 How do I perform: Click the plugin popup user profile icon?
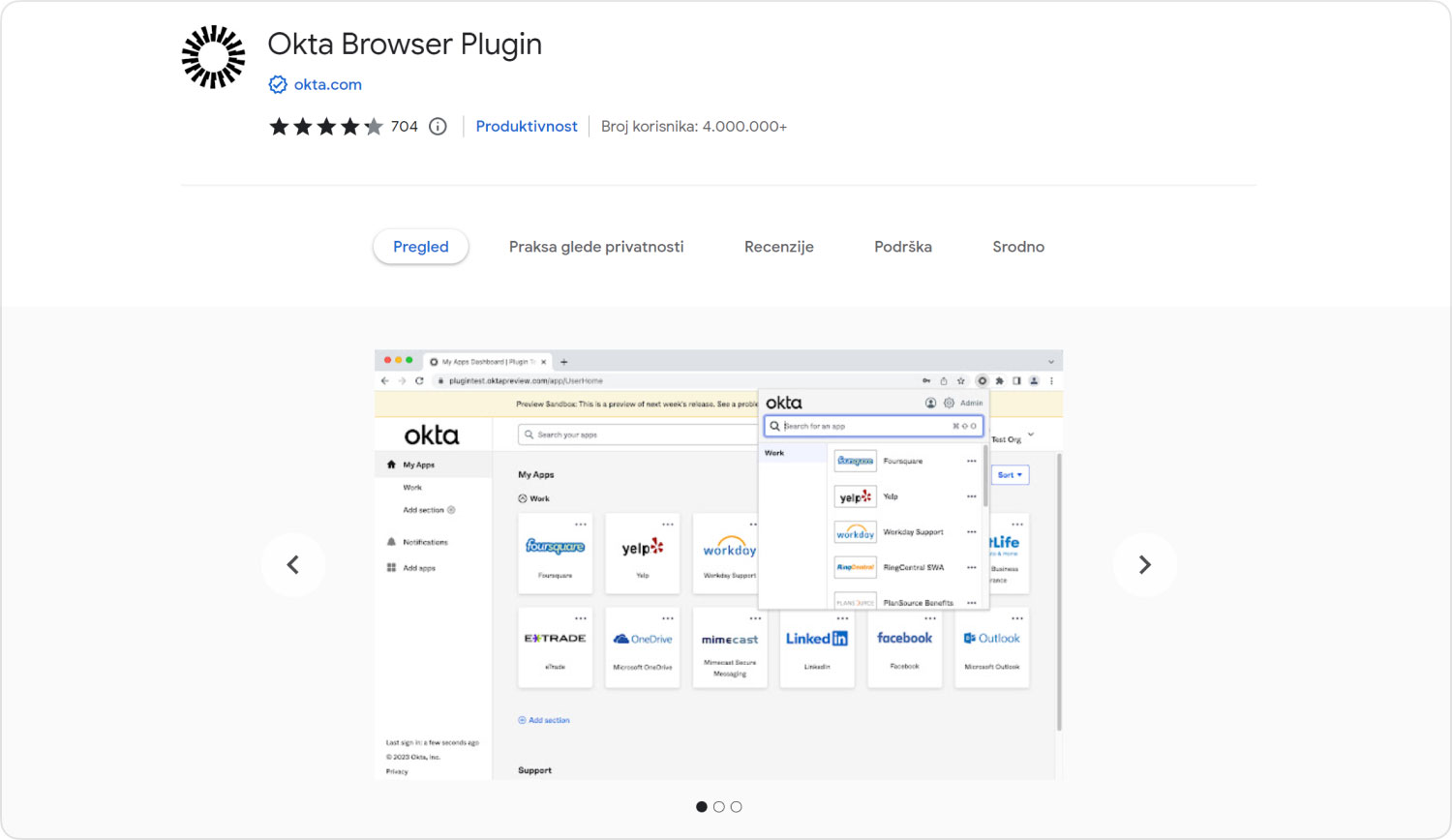[x=930, y=403]
